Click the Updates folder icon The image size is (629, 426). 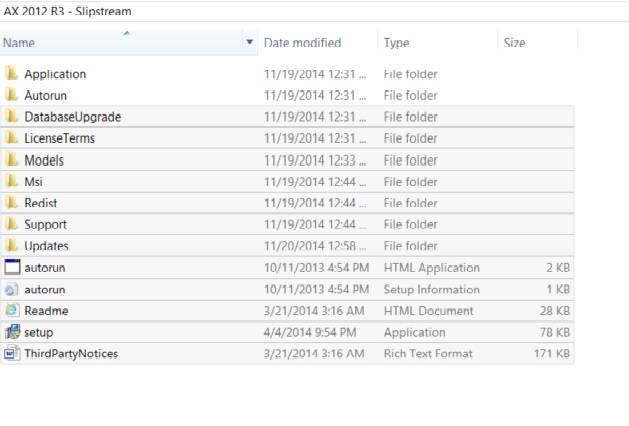(12, 246)
